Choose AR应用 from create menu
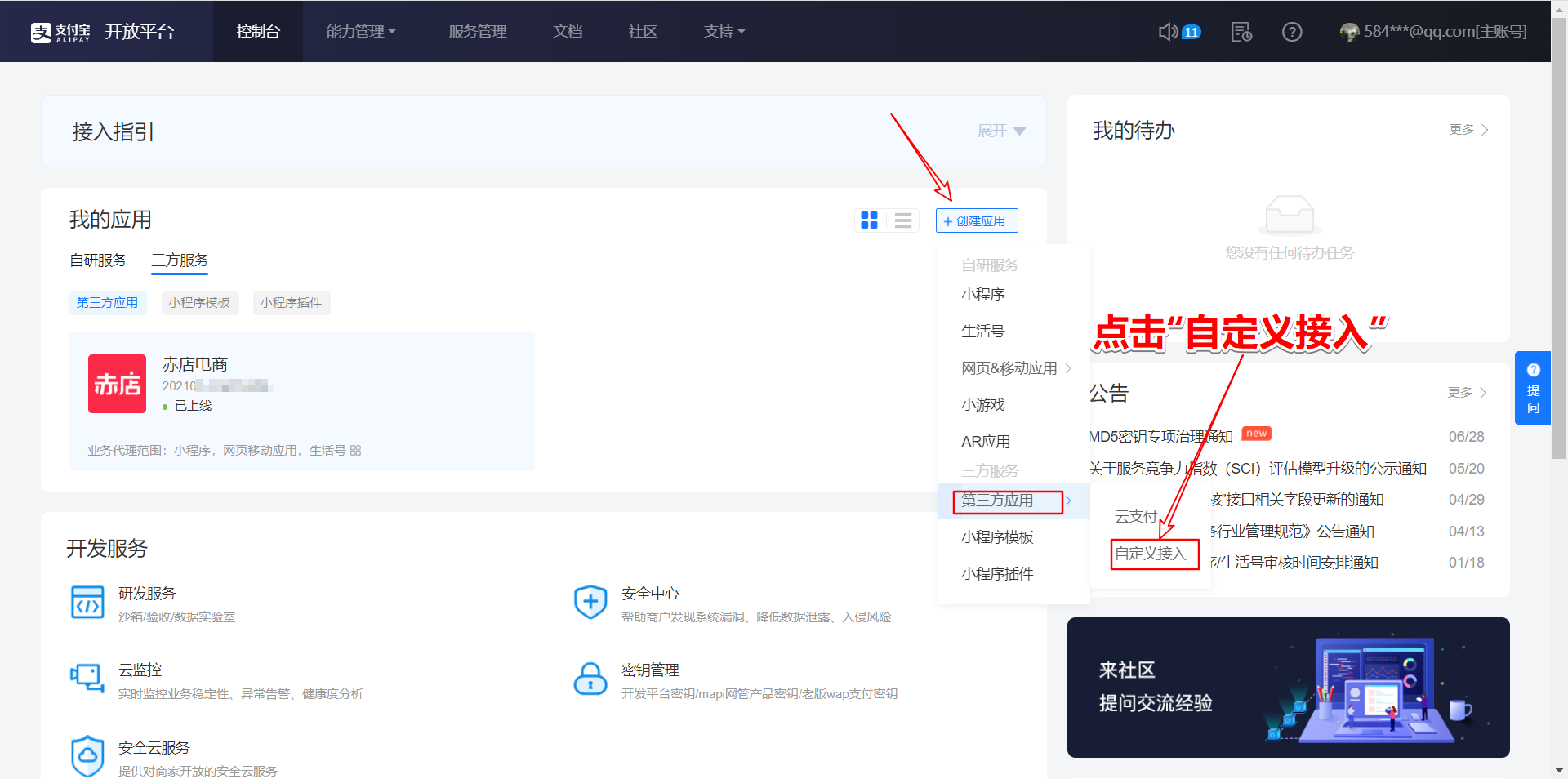 [x=986, y=442]
